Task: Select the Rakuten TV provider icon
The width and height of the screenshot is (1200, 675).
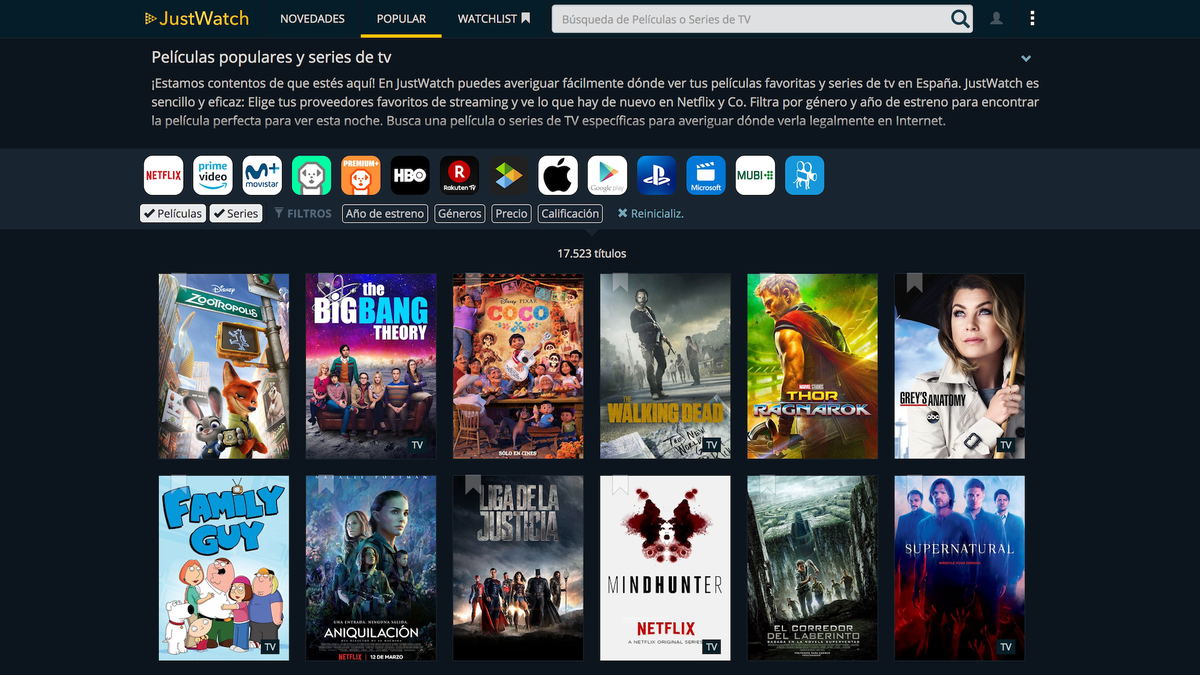Action: coord(459,175)
